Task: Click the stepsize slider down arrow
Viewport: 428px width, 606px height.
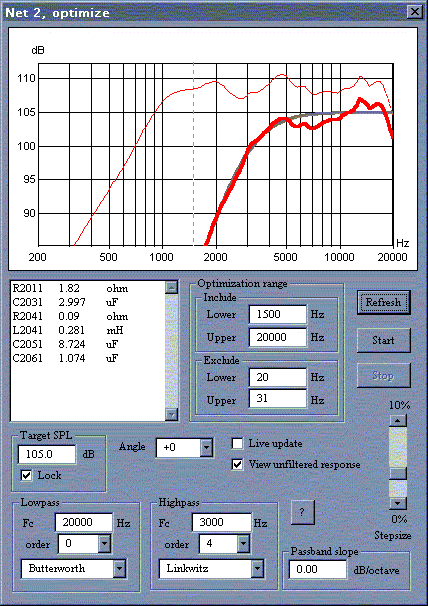Action: [x=398, y=503]
